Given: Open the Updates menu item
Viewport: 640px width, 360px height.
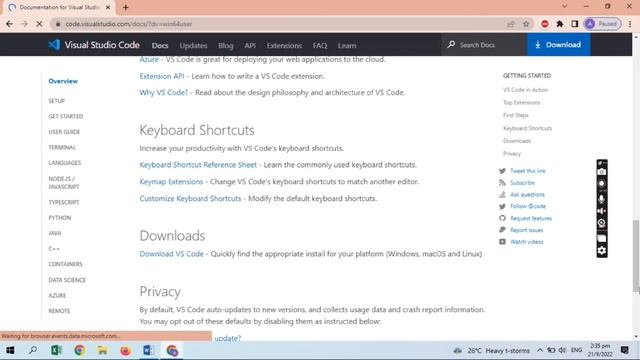Looking at the screenshot, I should (193, 45).
